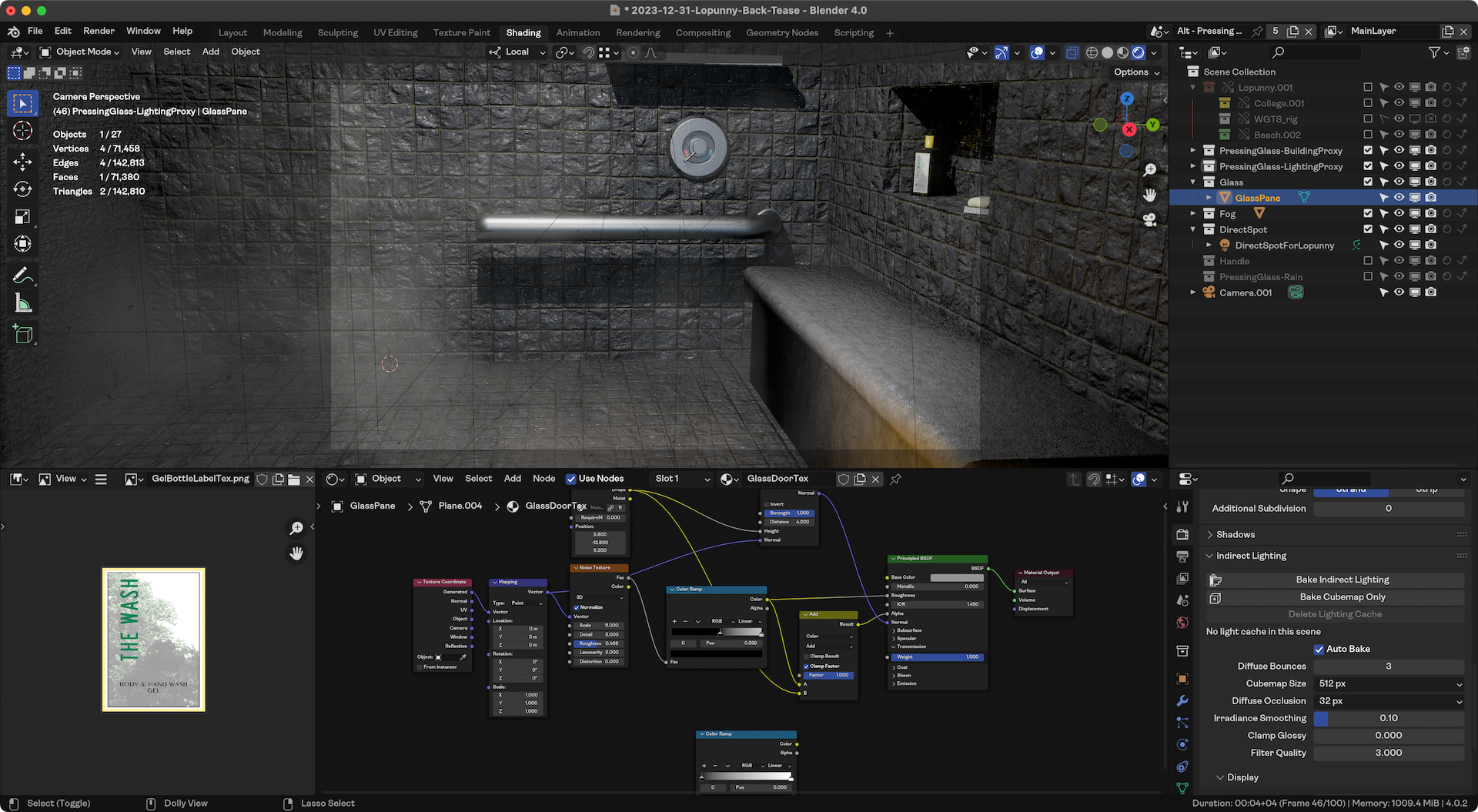Adjust the Irradiance Smoothing slider
The width and height of the screenshot is (1478, 812).
coord(1389,718)
